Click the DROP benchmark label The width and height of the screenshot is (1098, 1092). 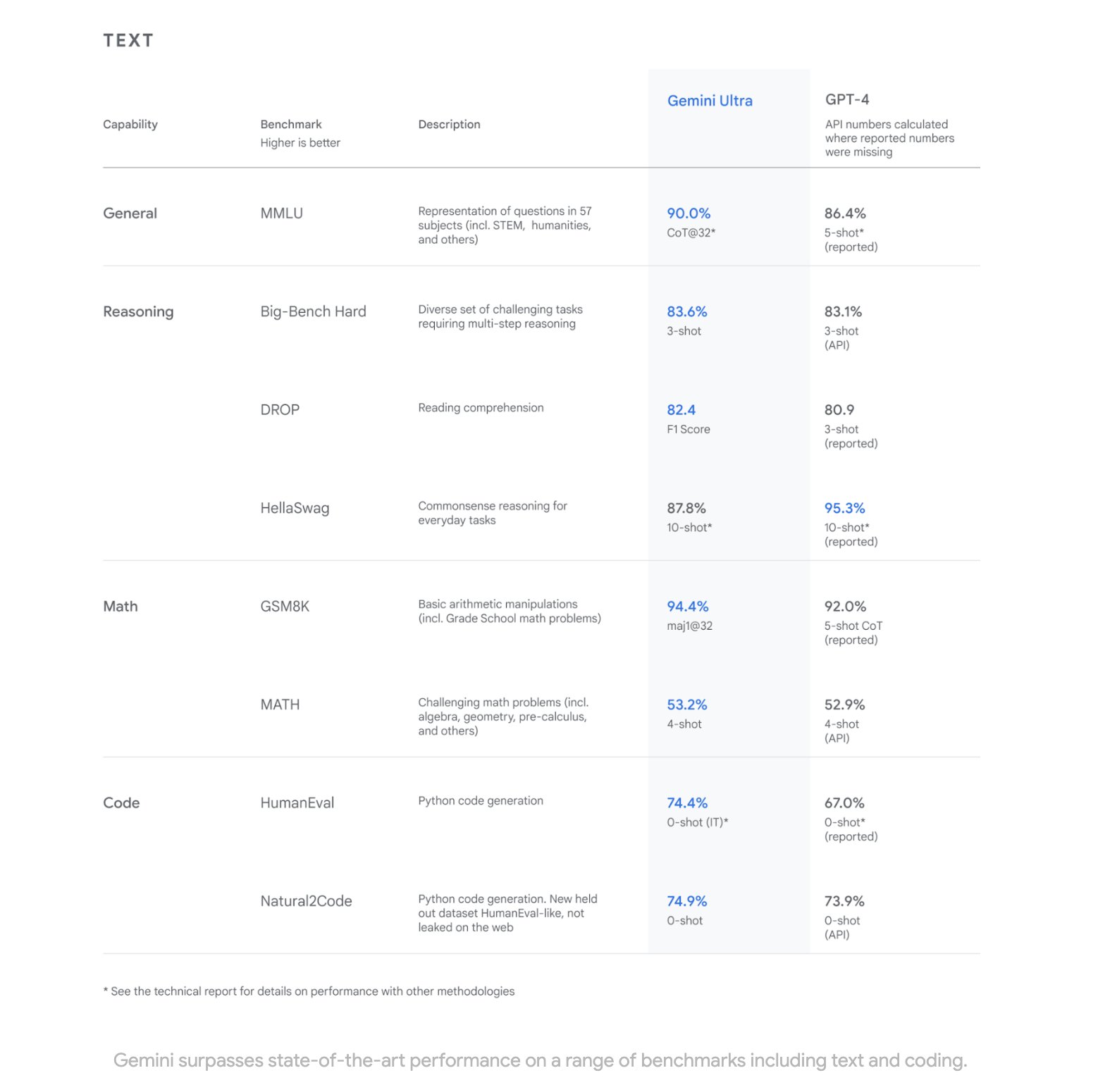tap(280, 410)
